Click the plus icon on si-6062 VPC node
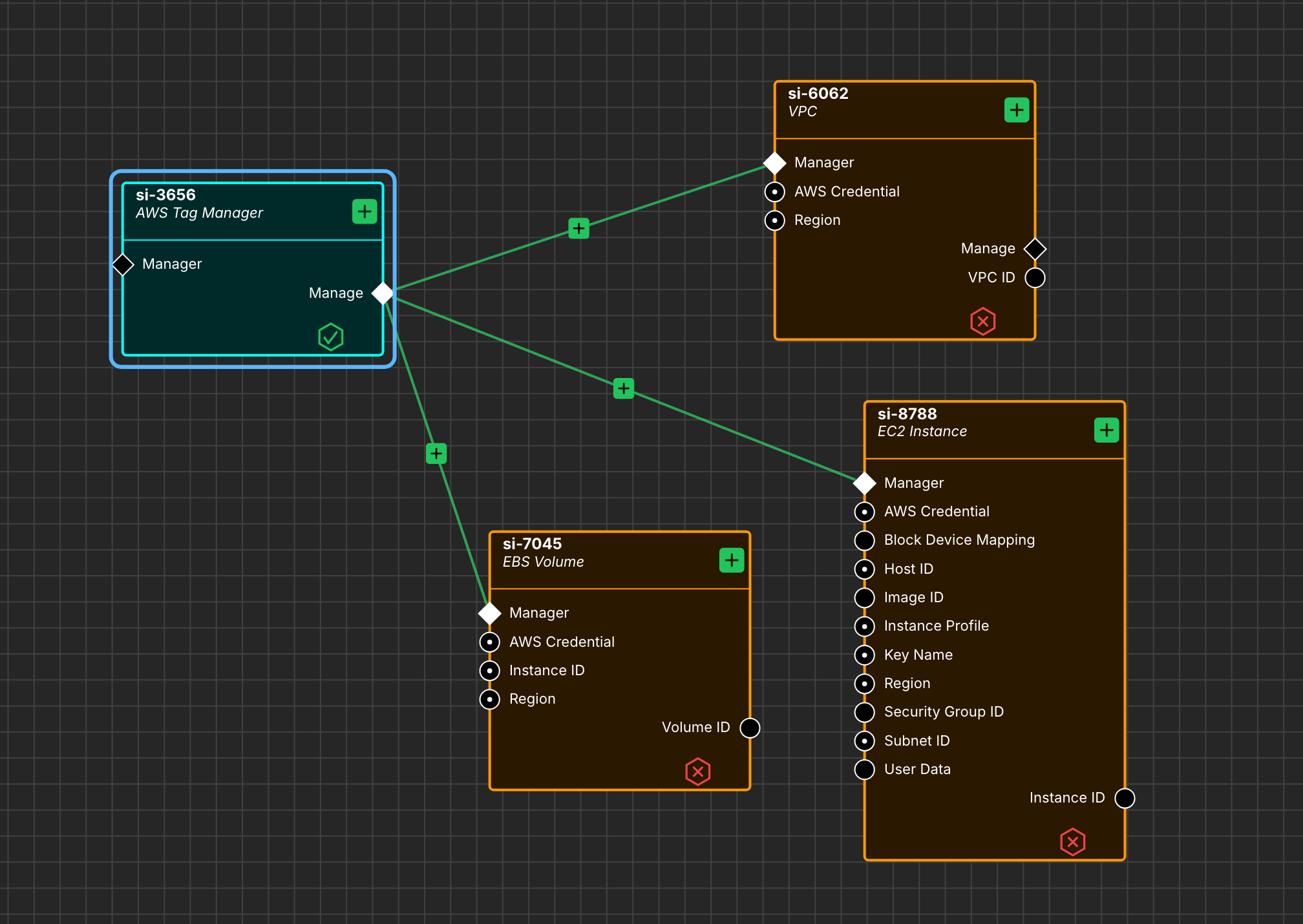This screenshot has width=1303, height=924. 1017,110
